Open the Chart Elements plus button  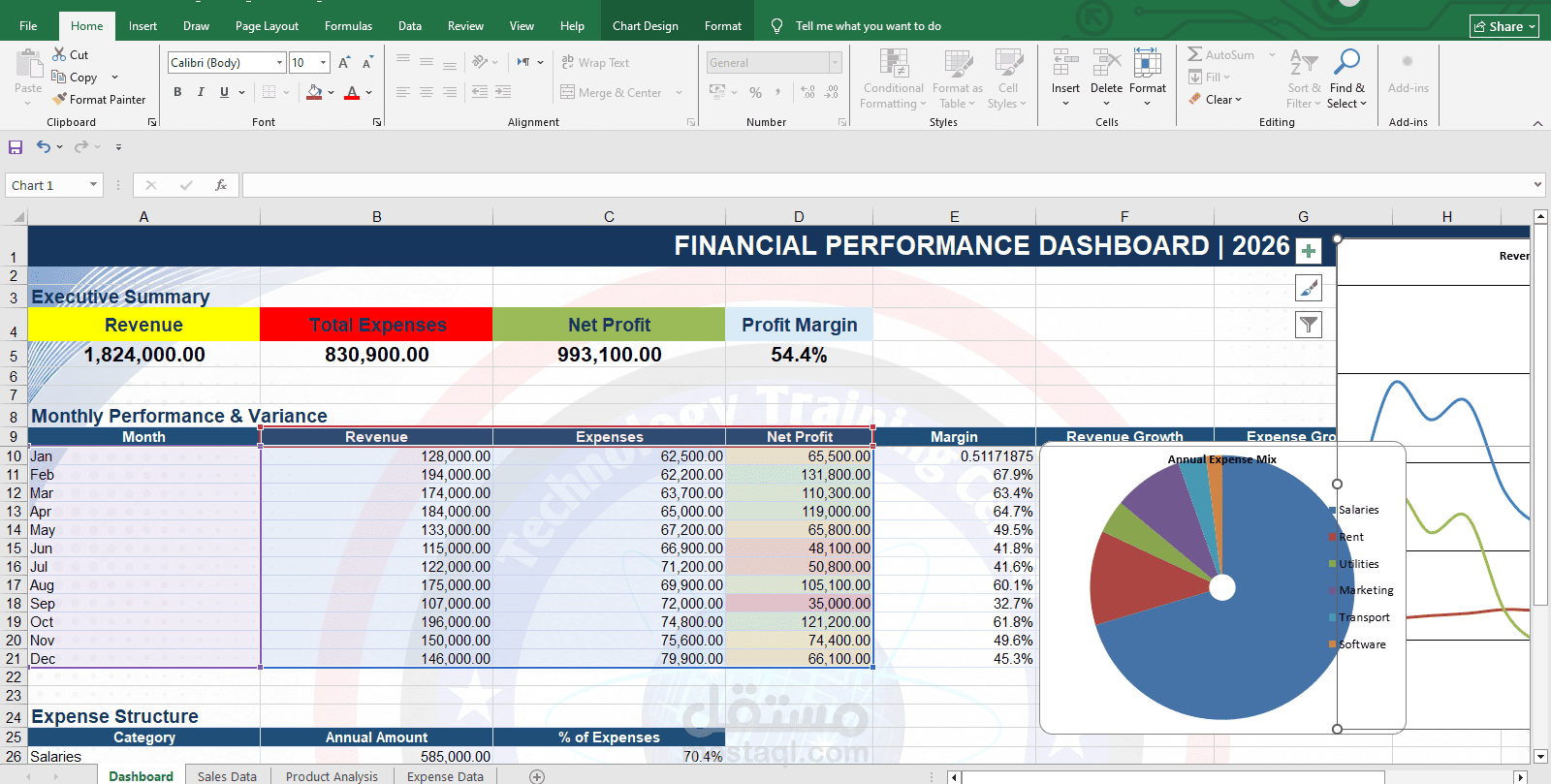pyautogui.click(x=1309, y=251)
